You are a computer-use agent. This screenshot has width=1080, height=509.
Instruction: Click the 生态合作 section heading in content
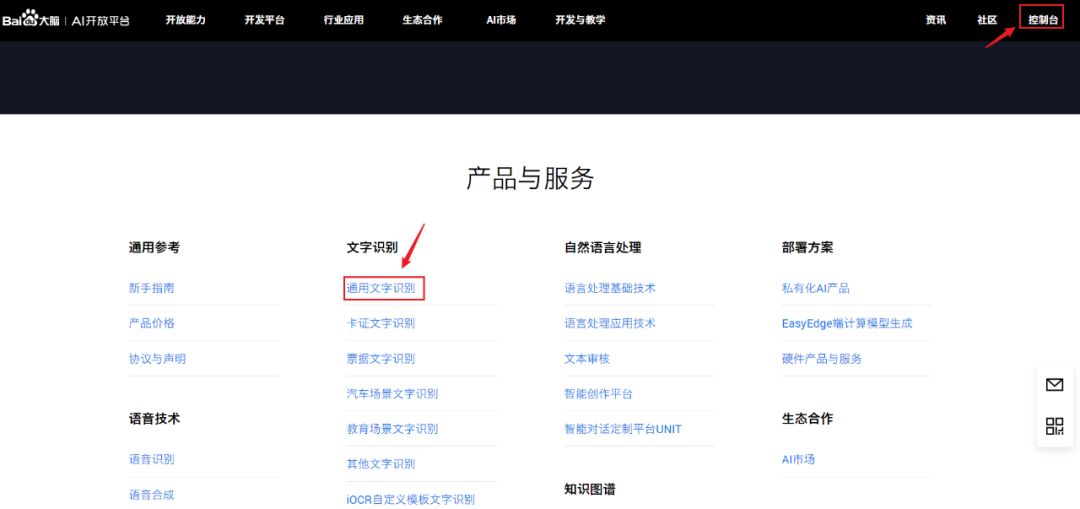(807, 418)
